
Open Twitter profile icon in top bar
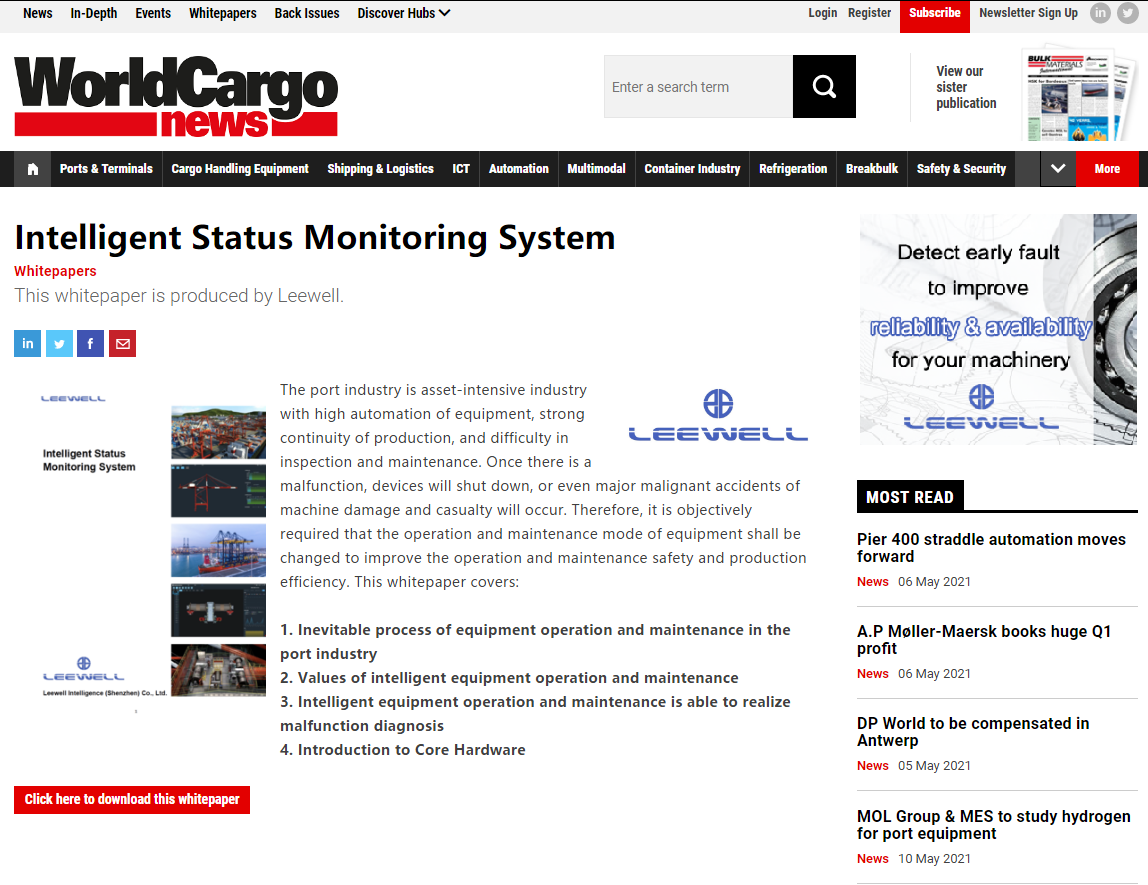(1128, 13)
